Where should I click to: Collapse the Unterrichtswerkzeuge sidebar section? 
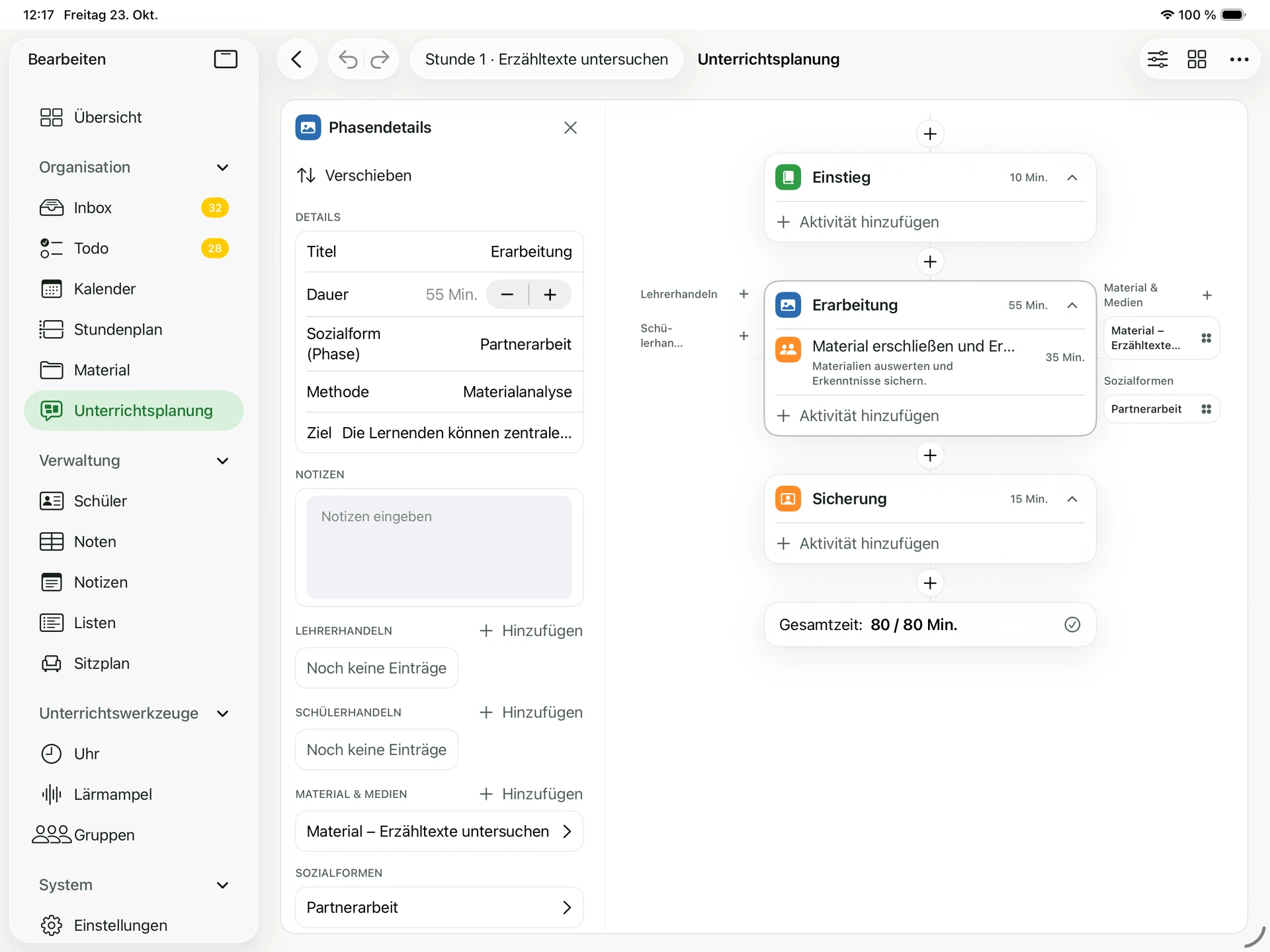223,713
